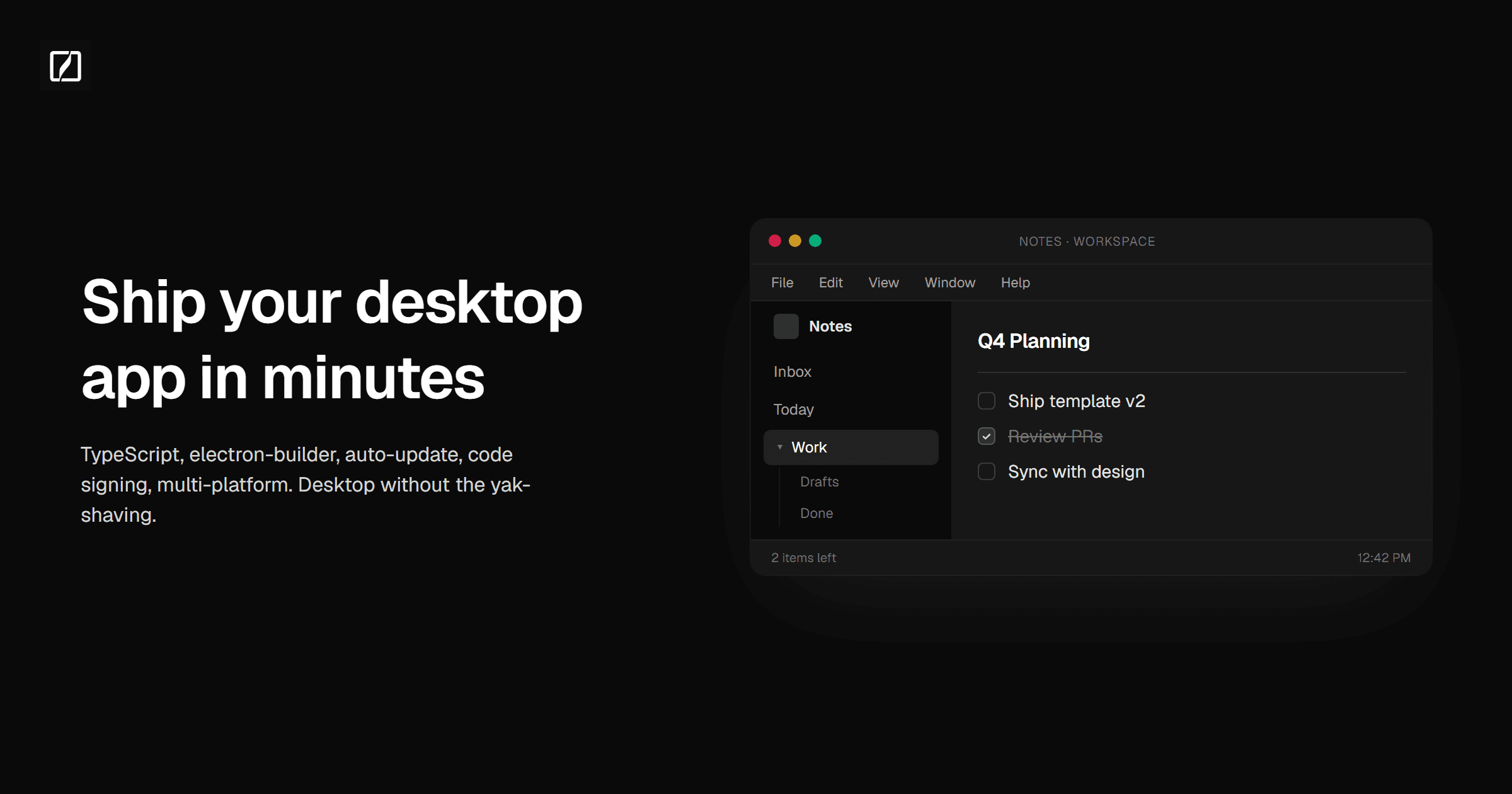Open the Drafts subfolder
This screenshot has width=1512, height=794.
(820, 482)
